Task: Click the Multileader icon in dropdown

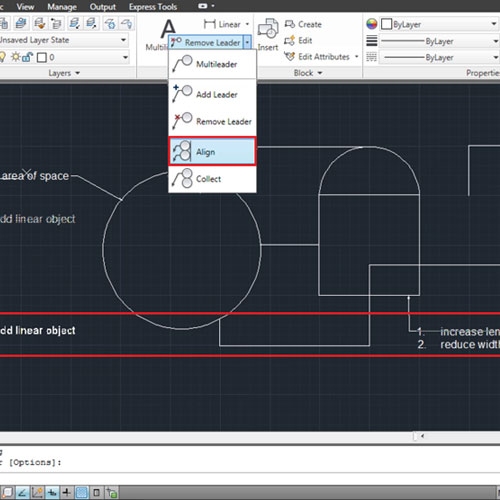Action: [182, 64]
